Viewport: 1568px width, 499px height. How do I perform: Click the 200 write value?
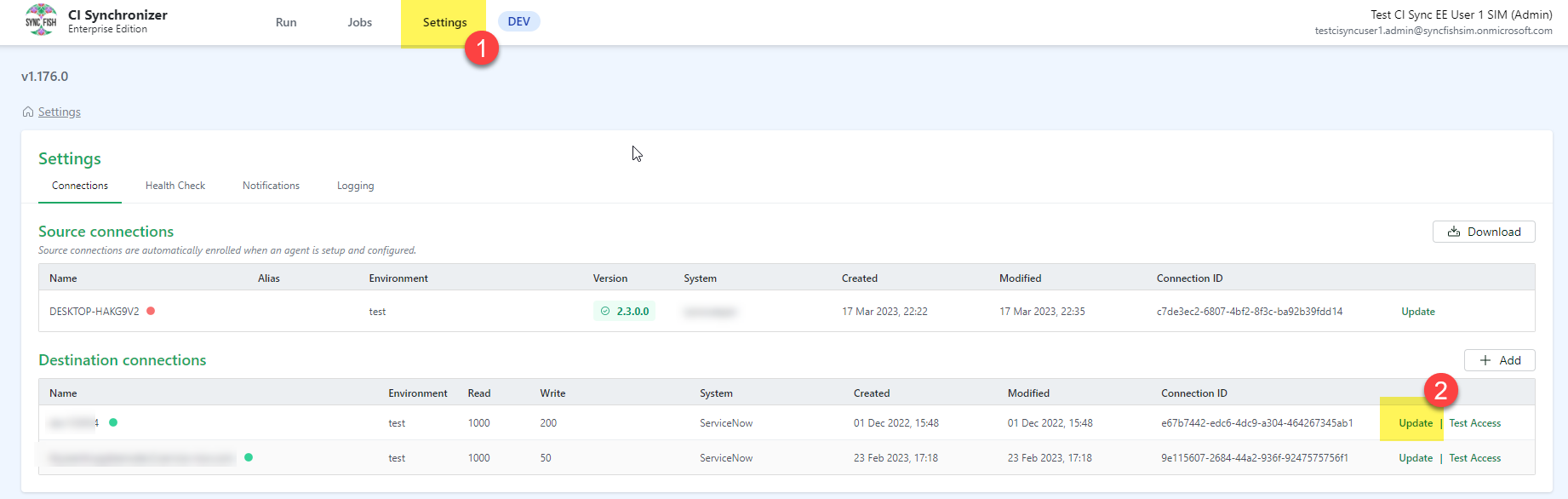click(548, 423)
